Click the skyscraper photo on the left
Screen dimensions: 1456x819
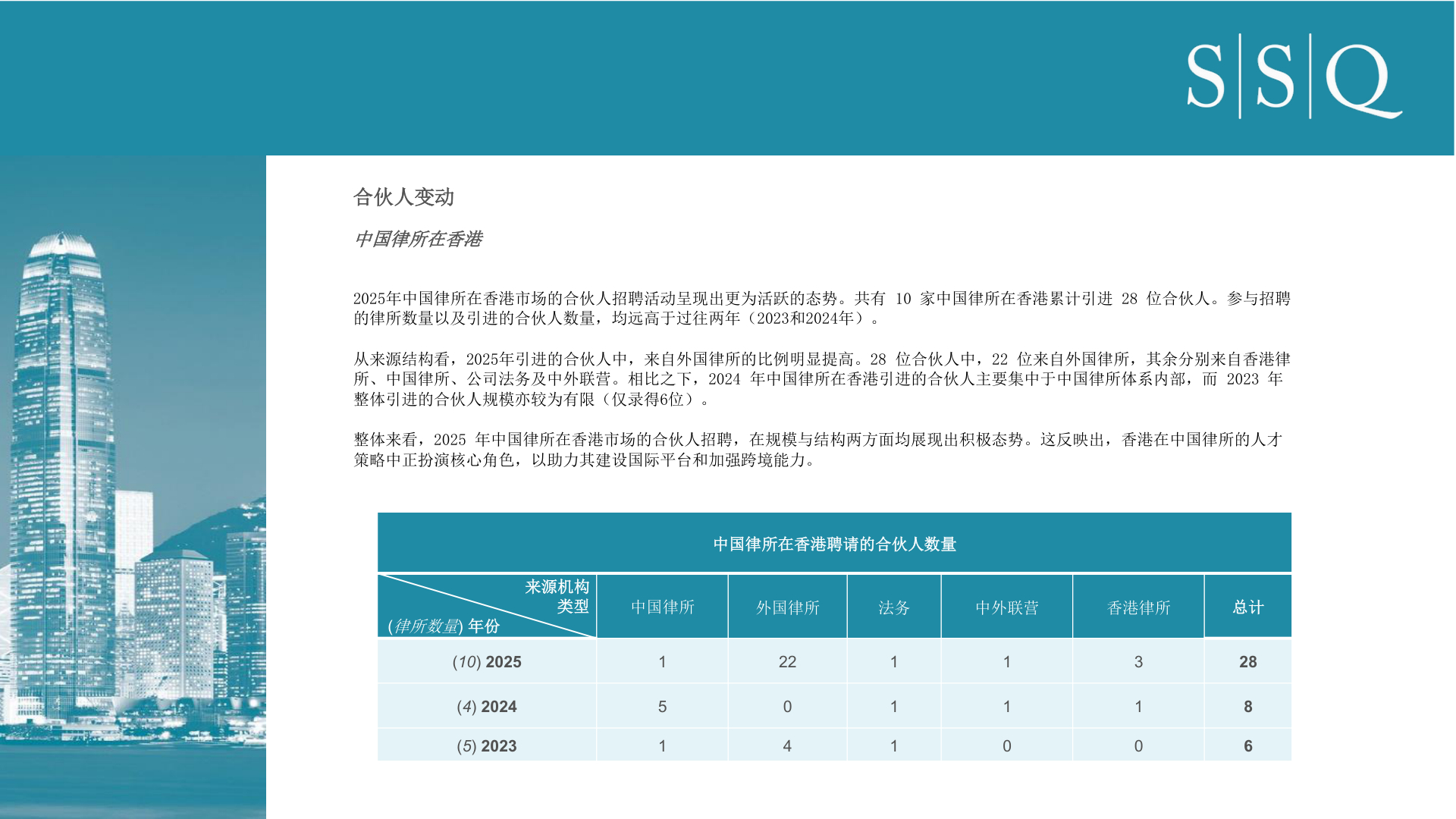coord(133,485)
